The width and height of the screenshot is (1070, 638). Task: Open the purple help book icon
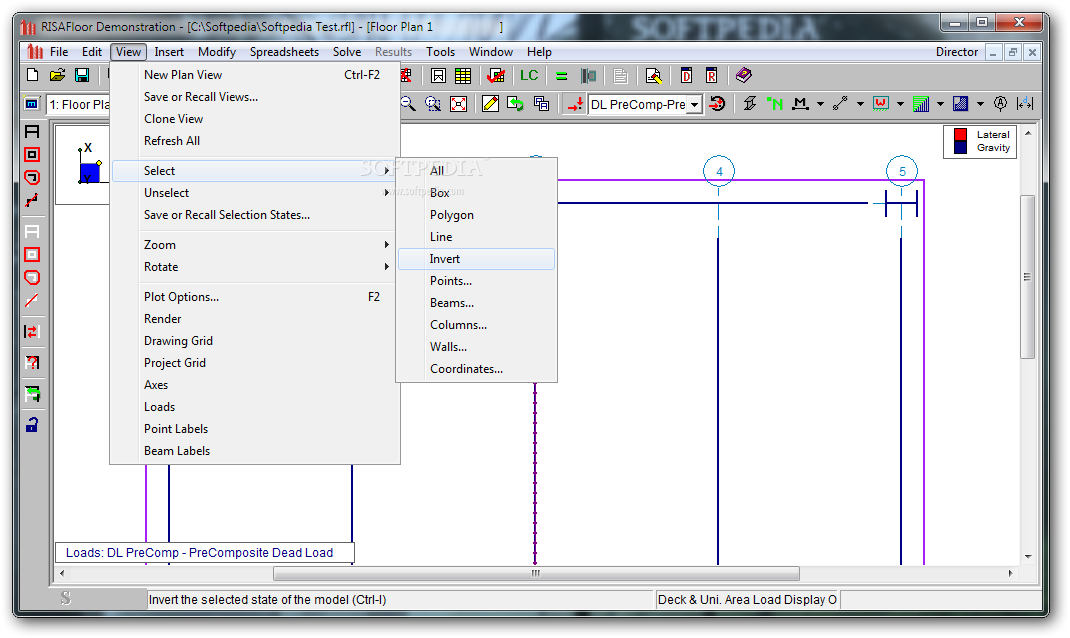pyautogui.click(x=744, y=75)
